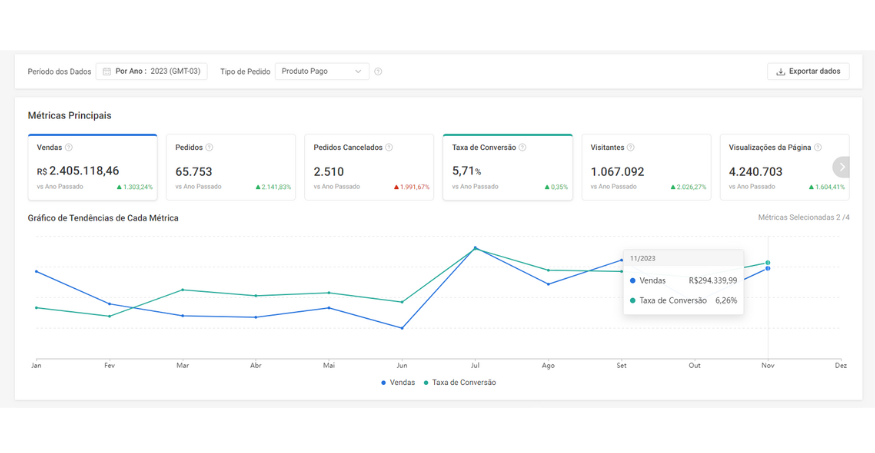Click the Jul peak data point
Viewport: 875px width, 453px height.
[x=475, y=248]
